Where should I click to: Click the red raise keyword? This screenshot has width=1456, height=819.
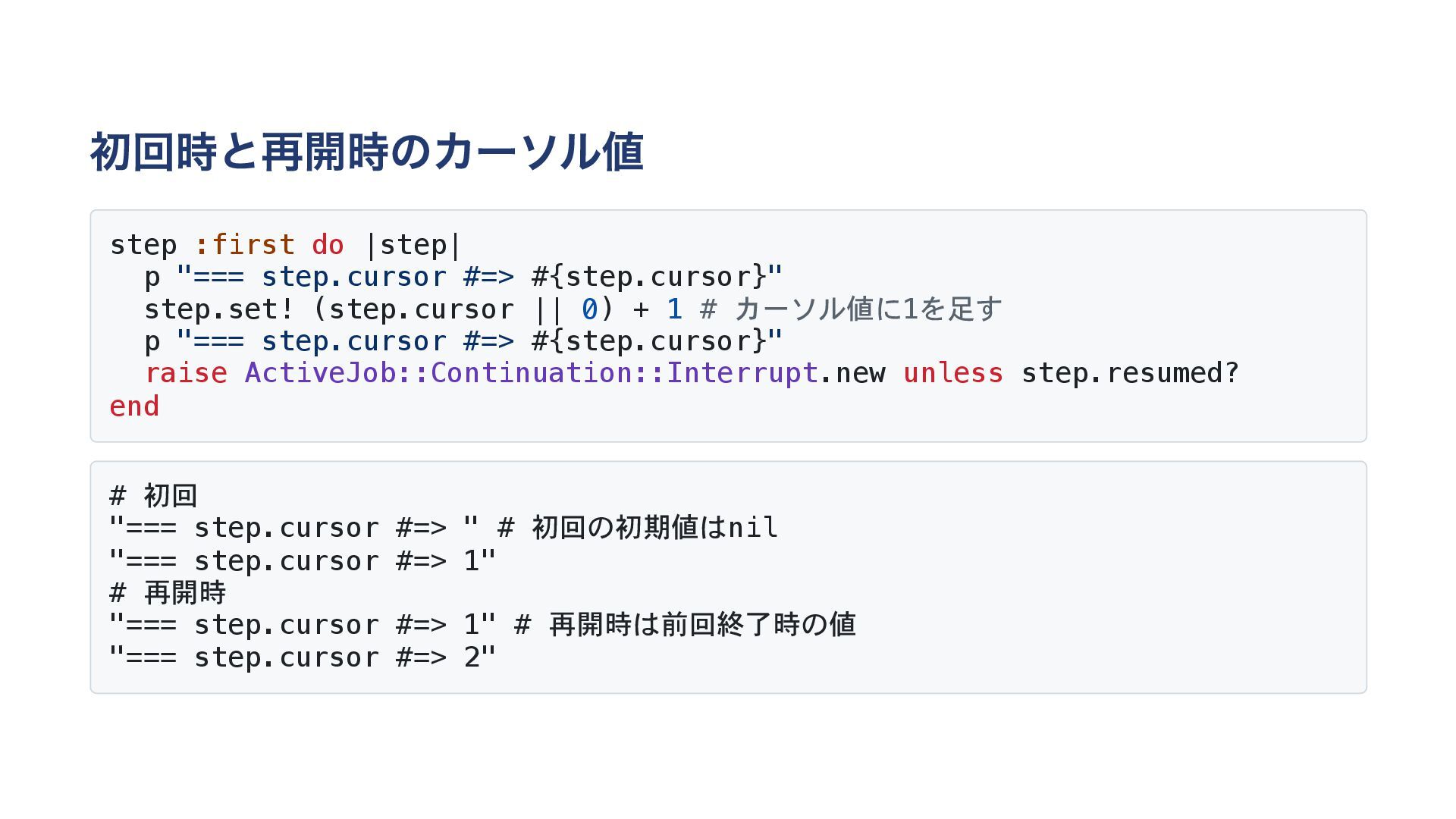click(x=186, y=373)
